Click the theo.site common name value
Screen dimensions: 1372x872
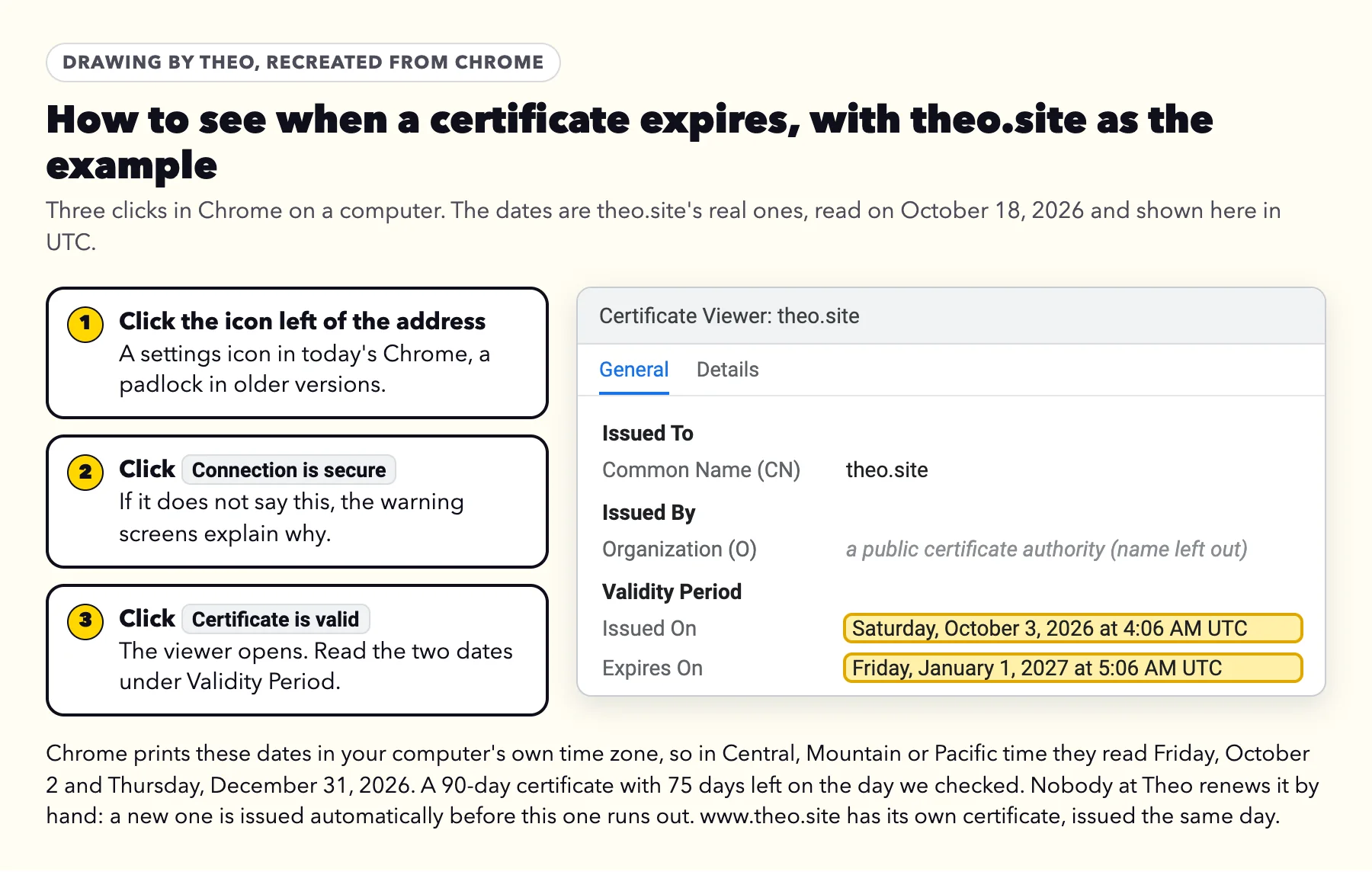tap(886, 470)
